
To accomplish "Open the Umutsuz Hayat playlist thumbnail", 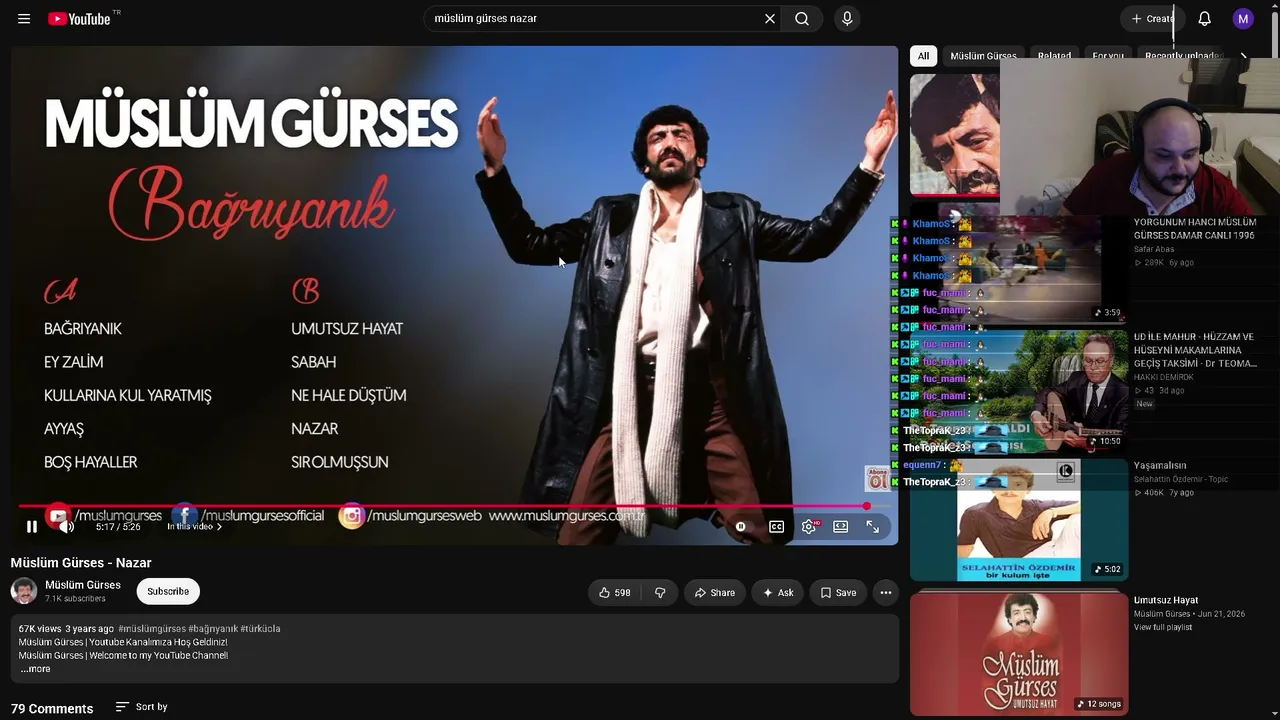I will (x=1019, y=653).
